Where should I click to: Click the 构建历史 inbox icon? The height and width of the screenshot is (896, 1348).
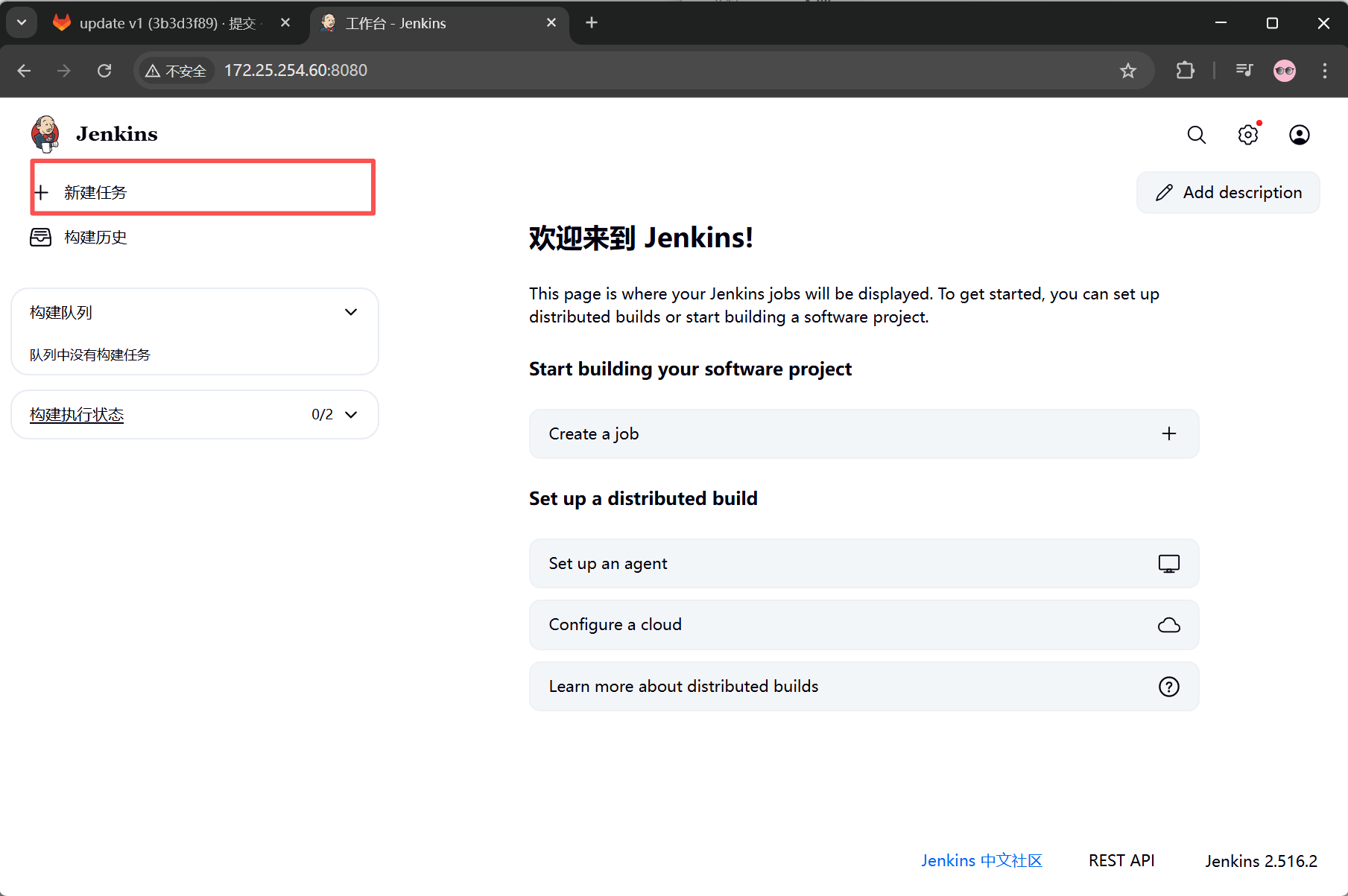pos(41,237)
